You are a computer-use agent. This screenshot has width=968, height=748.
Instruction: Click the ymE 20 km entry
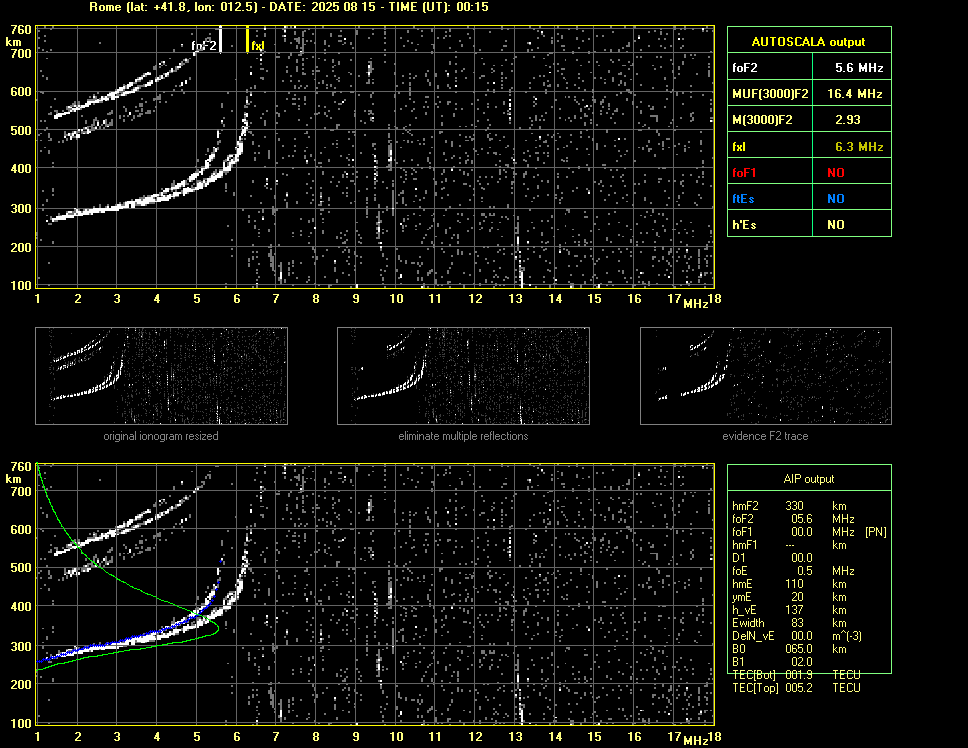coord(788,597)
